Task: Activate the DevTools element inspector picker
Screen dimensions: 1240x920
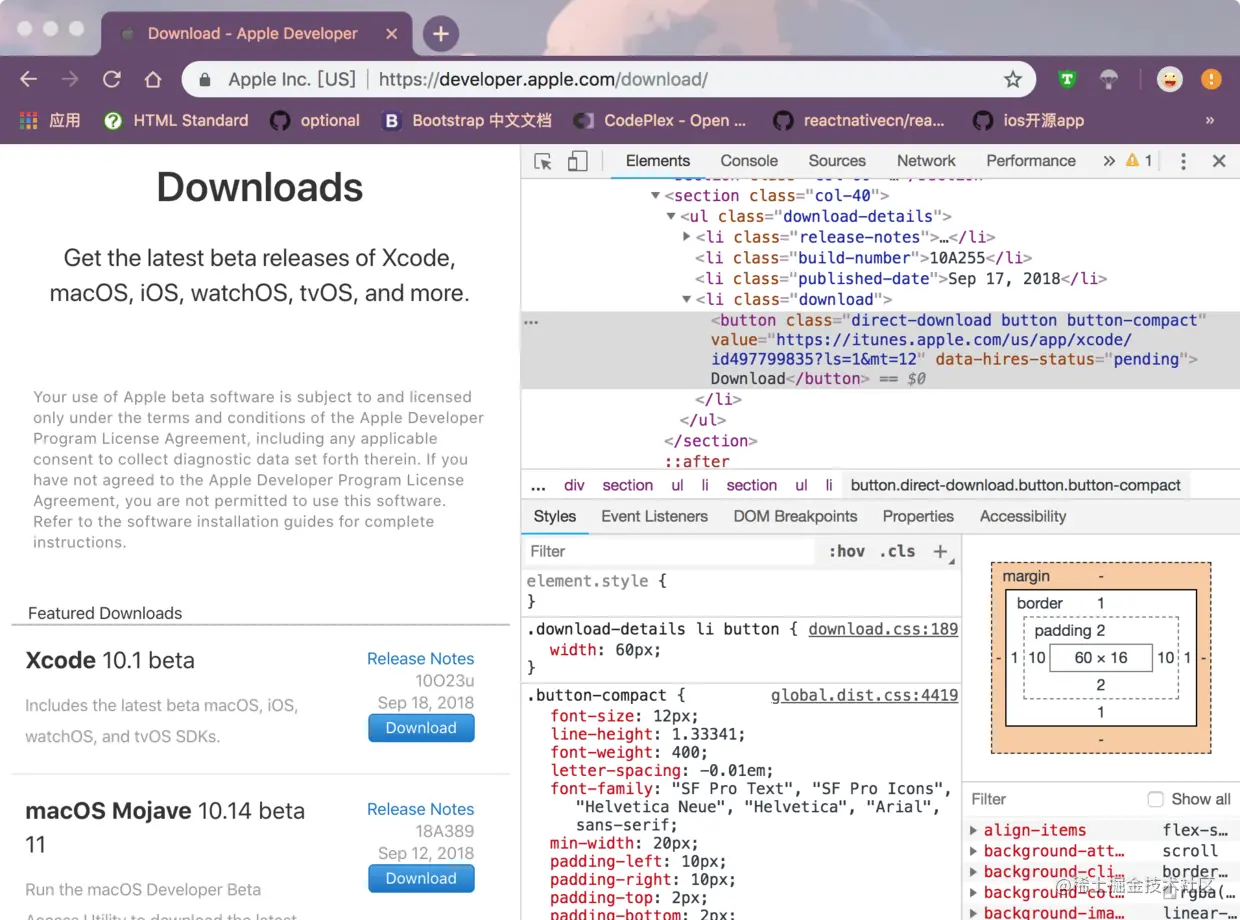Action: (x=543, y=161)
